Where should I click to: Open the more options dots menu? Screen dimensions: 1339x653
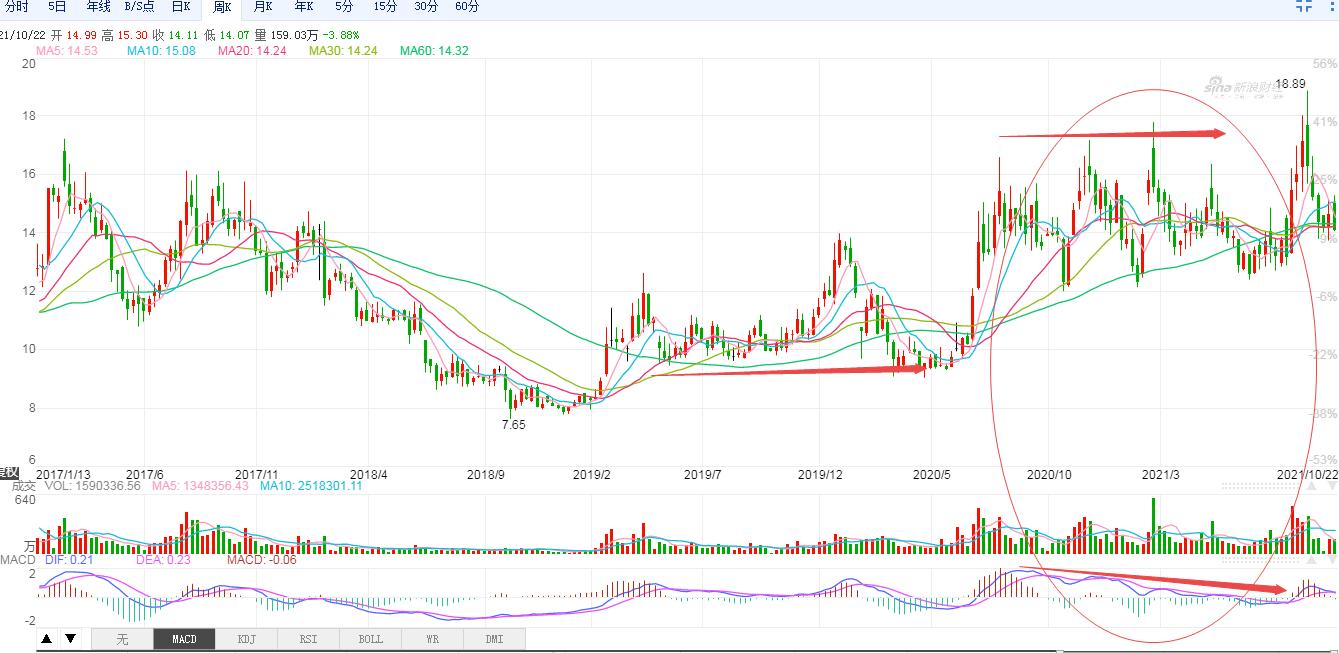pos(1332,6)
